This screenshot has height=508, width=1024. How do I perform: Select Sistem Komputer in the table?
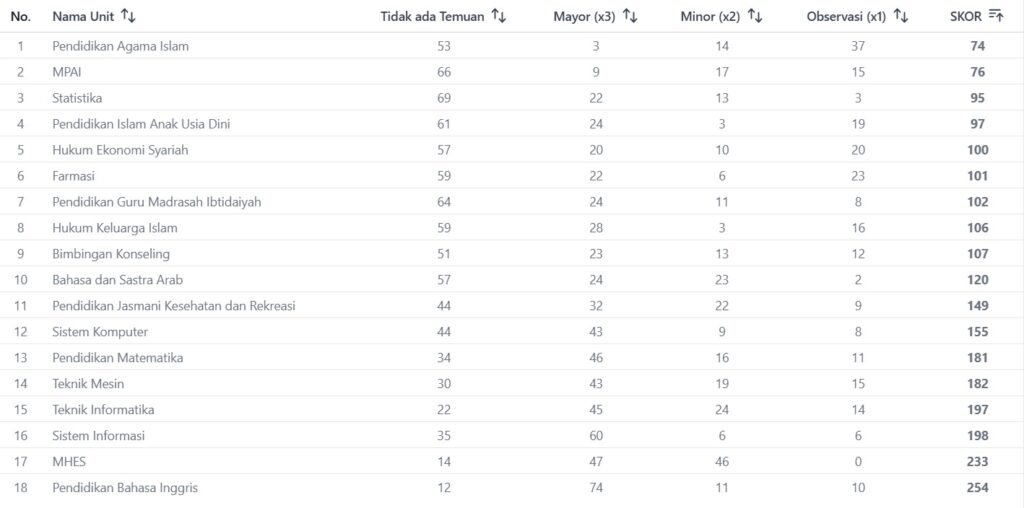tap(100, 332)
